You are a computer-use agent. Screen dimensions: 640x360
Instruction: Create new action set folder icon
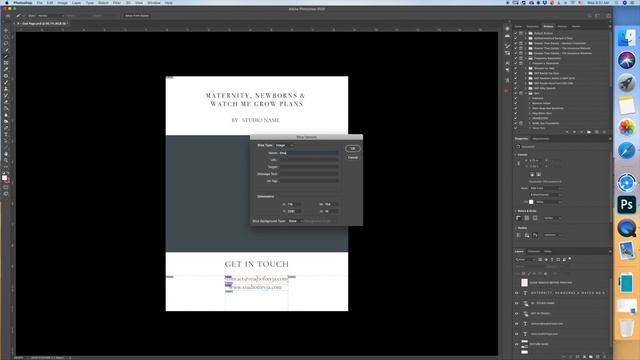coord(589,132)
